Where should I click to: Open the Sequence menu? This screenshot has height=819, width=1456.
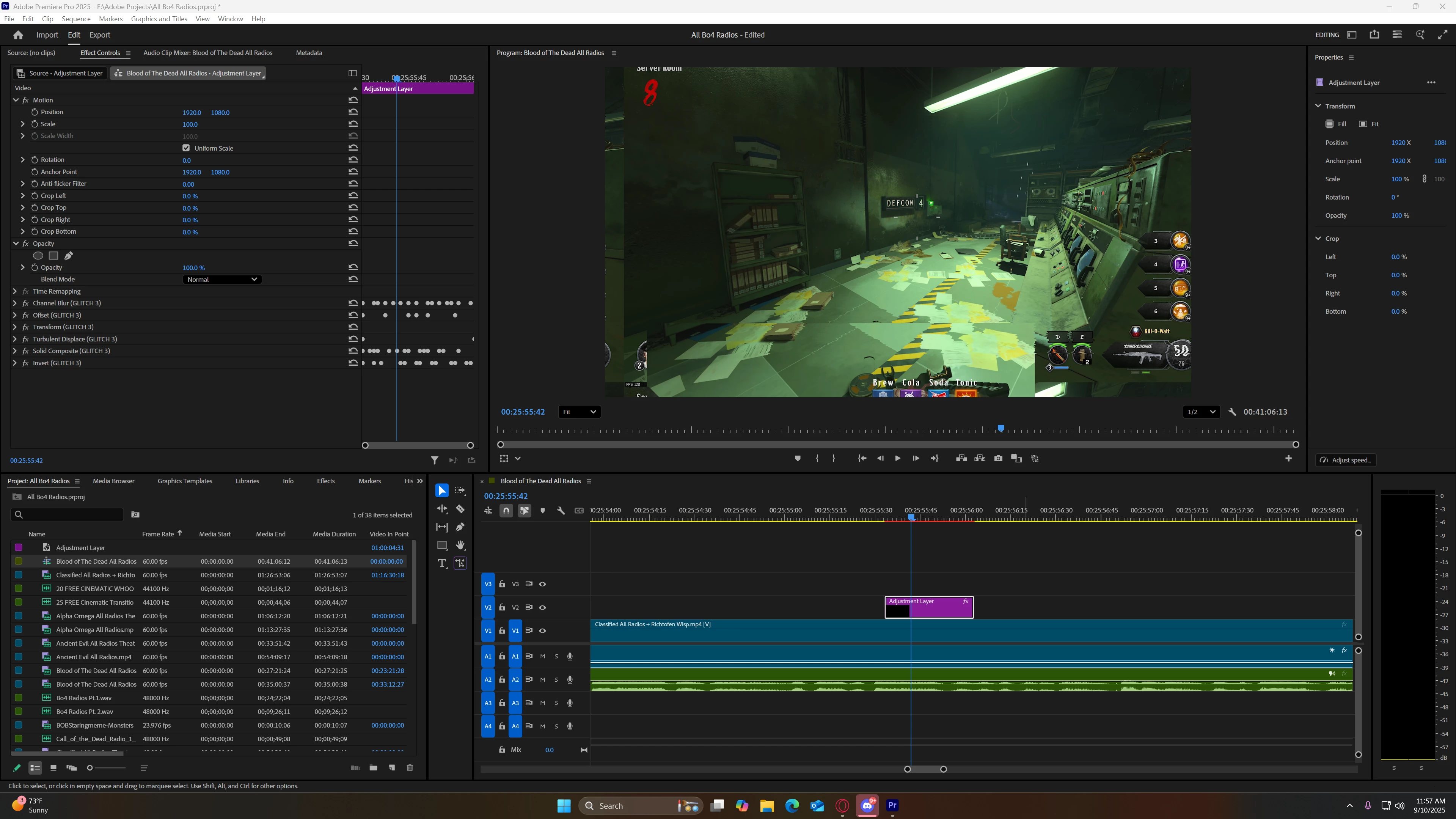[76, 19]
